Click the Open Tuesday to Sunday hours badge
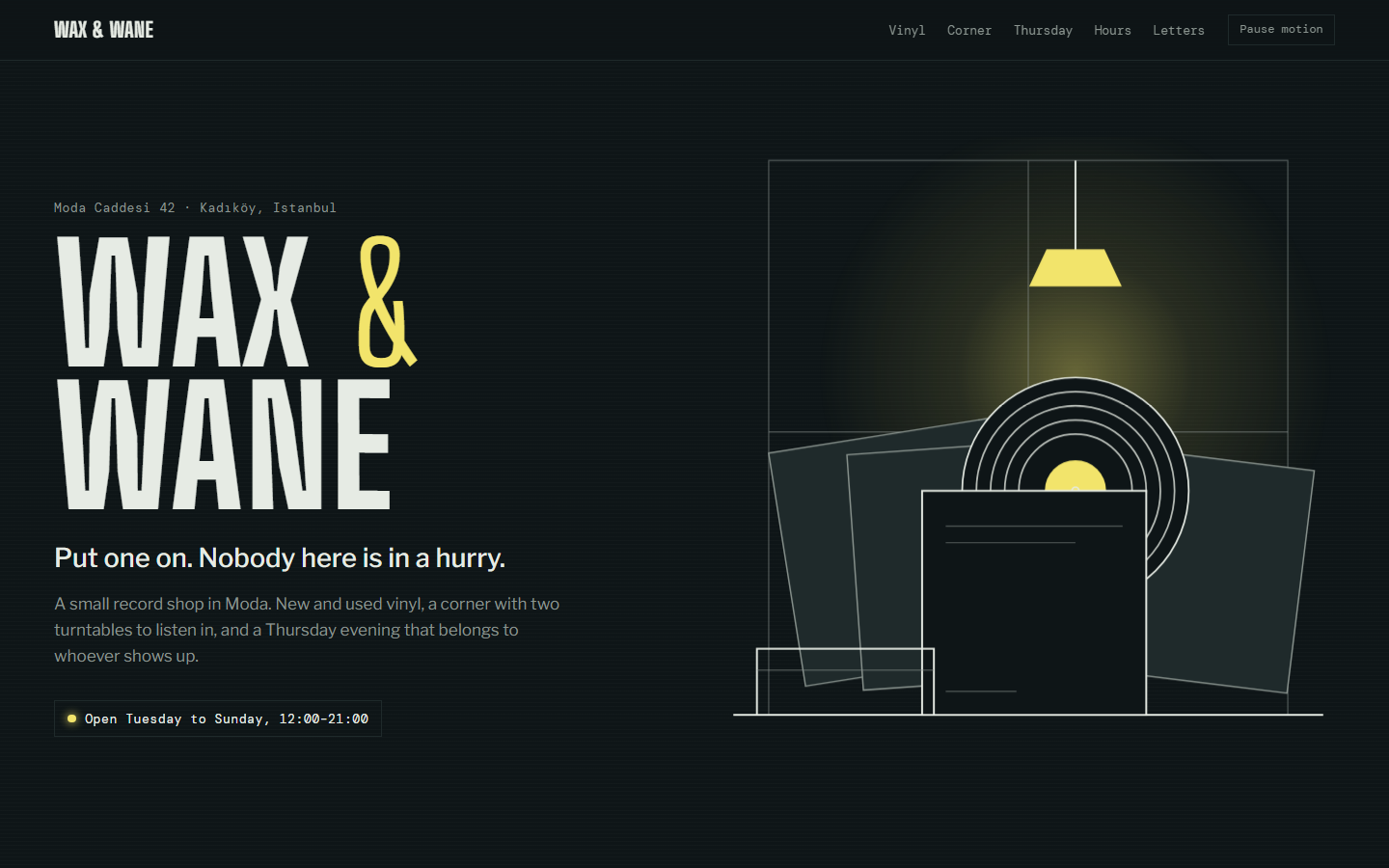This screenshot has width=1389, height=868. tap(218, 719)
